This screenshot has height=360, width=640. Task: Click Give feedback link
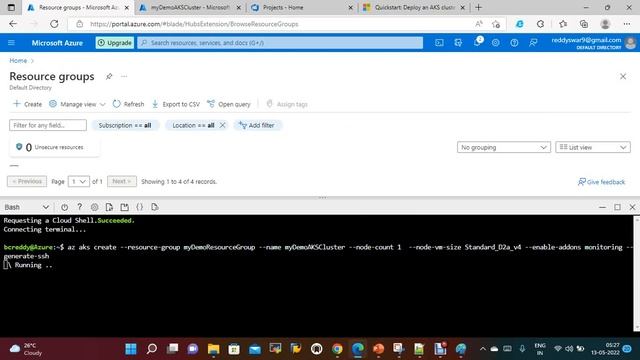(x=602, y=182)
